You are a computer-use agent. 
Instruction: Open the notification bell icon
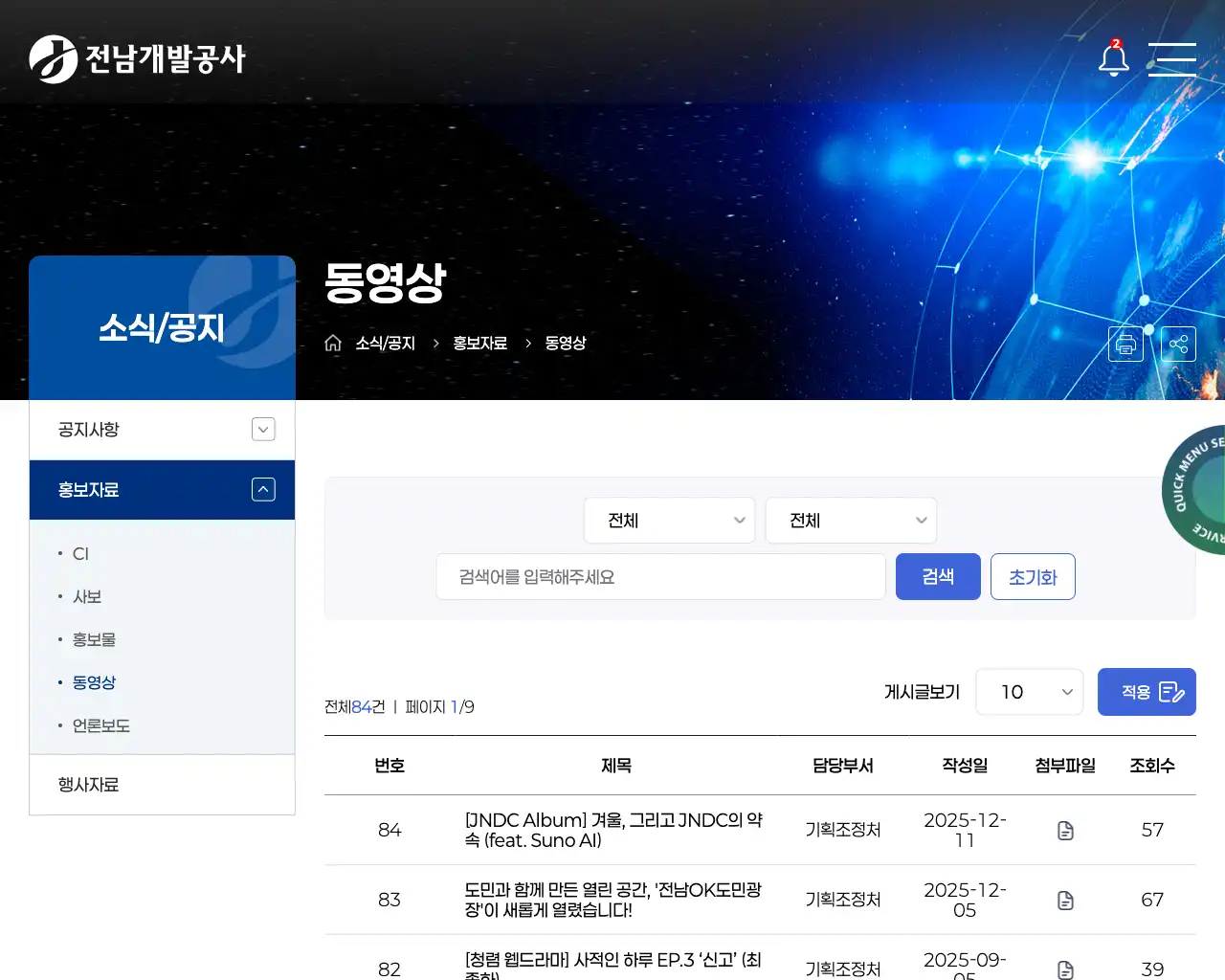(x=1113, y=58)
